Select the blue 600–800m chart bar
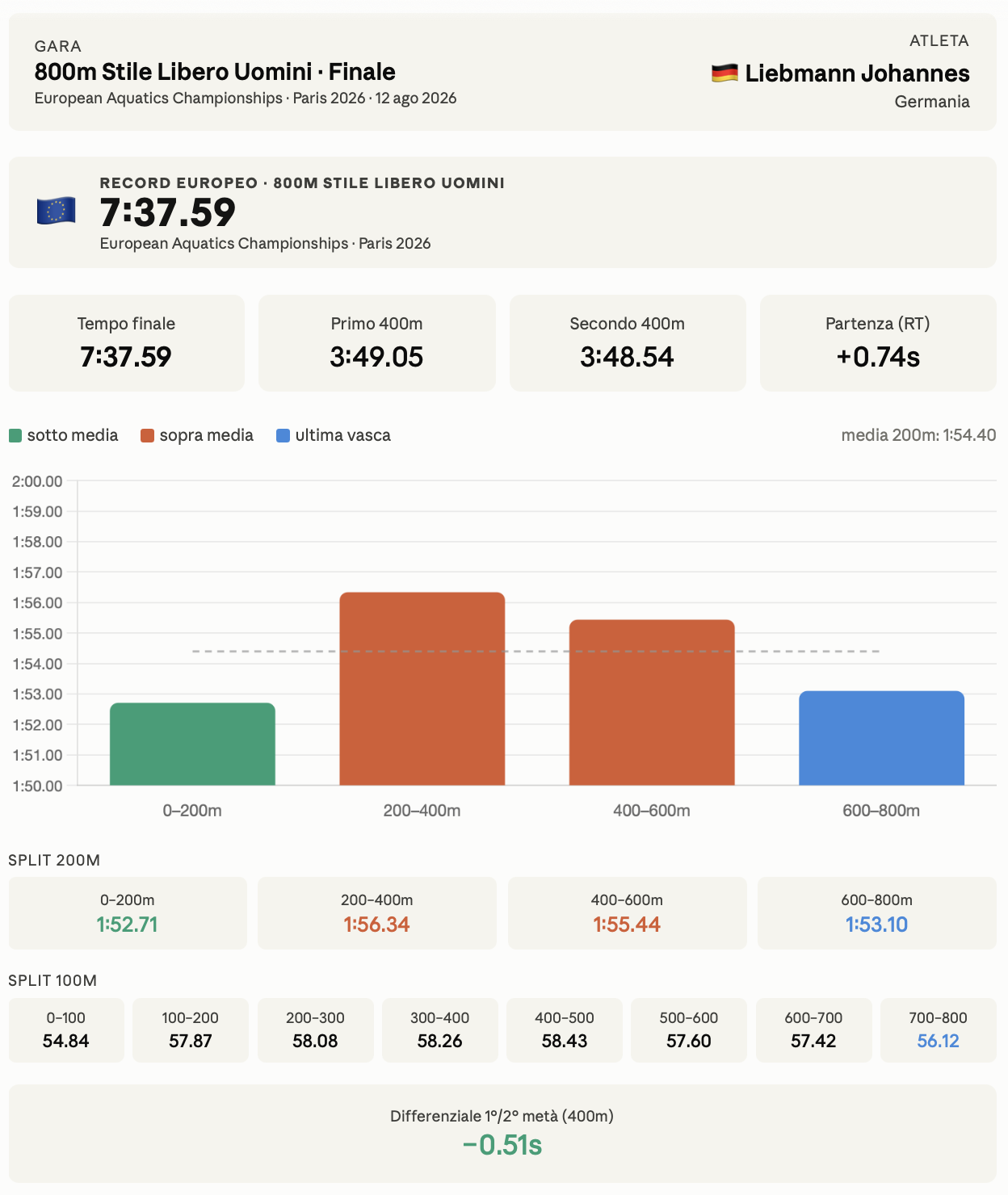 881,738
